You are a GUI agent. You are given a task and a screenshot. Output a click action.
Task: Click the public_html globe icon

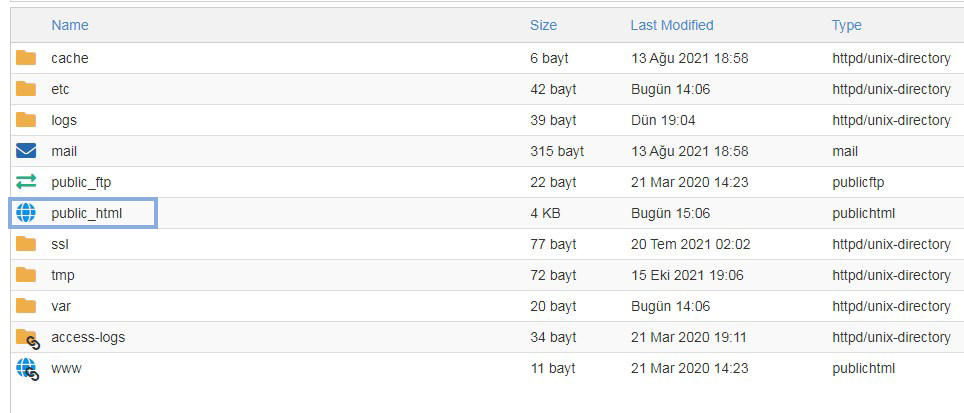(x=26, y=213)
